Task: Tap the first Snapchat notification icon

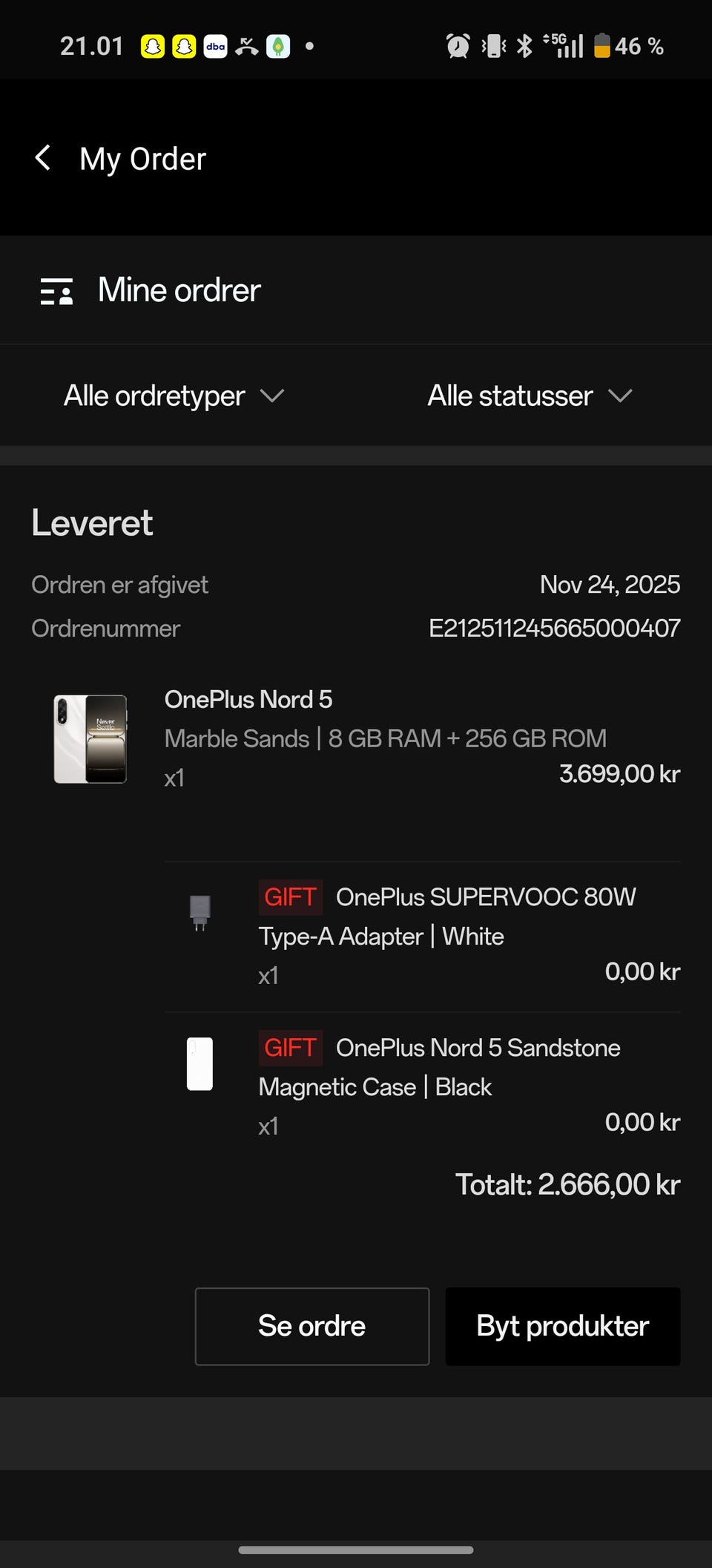Action: tap(153, 47)
